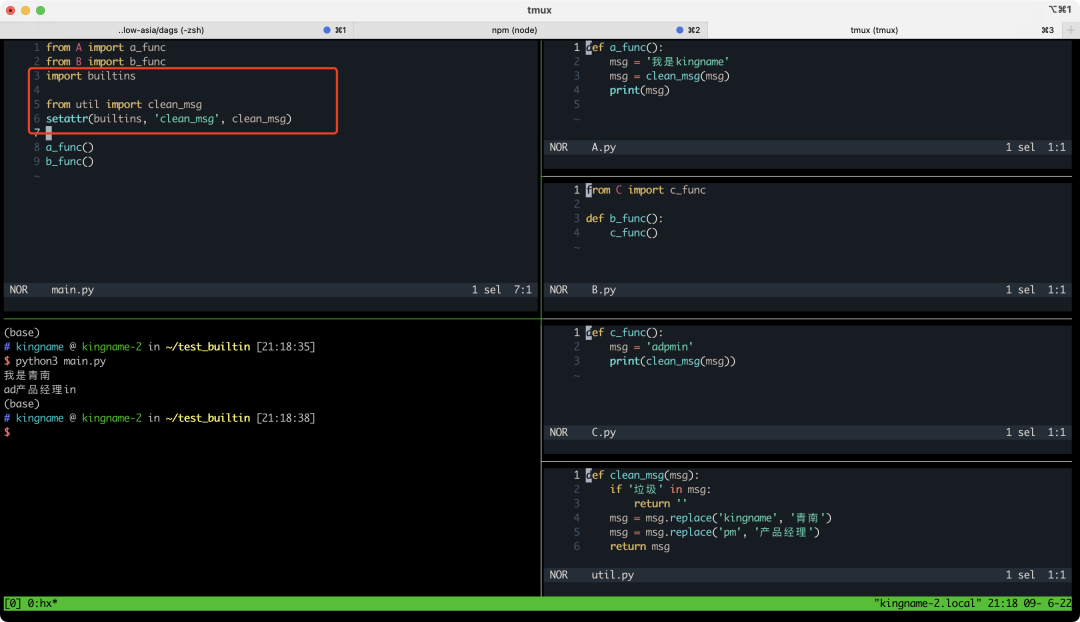
Task: Click 'import builtins' line in main.py
Action: [x=90, y=76]
